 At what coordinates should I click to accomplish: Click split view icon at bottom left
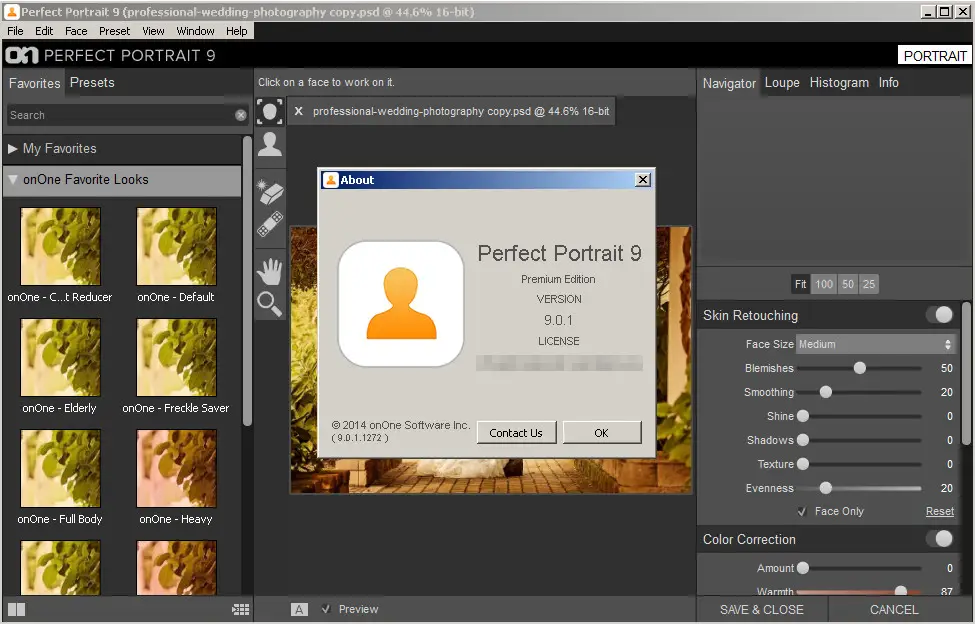[x=16, y=610]
